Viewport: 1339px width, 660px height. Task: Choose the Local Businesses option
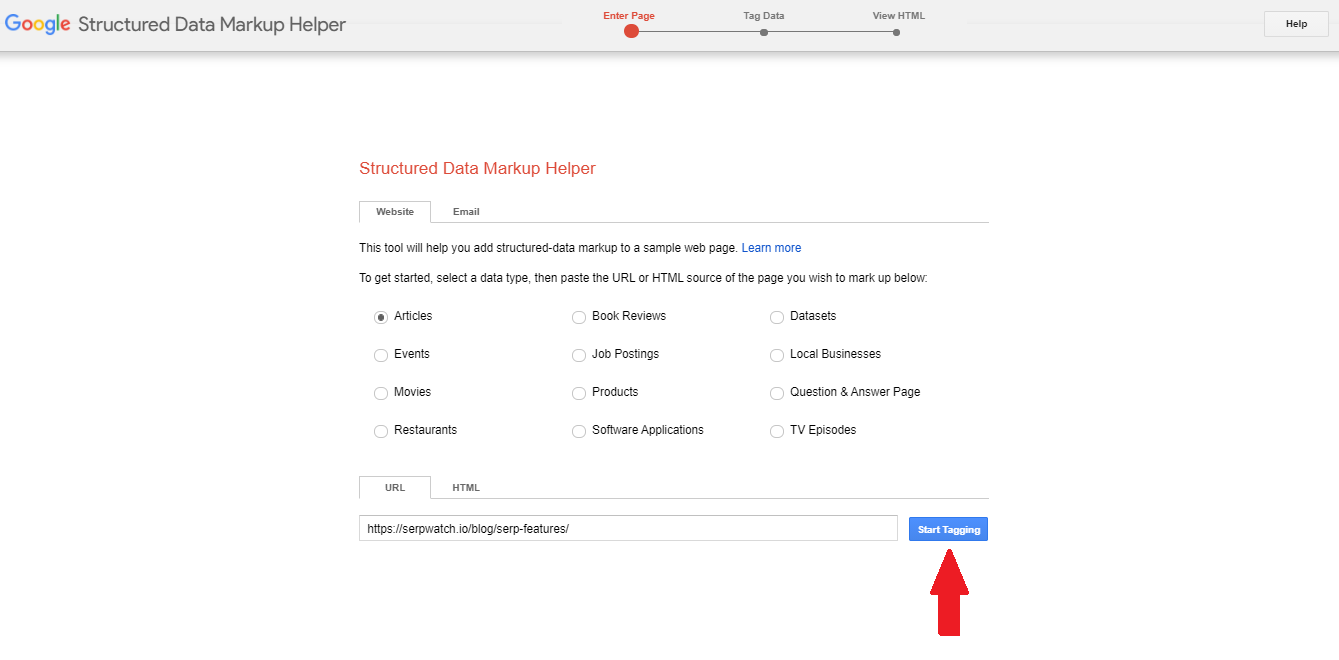[777, 355]
